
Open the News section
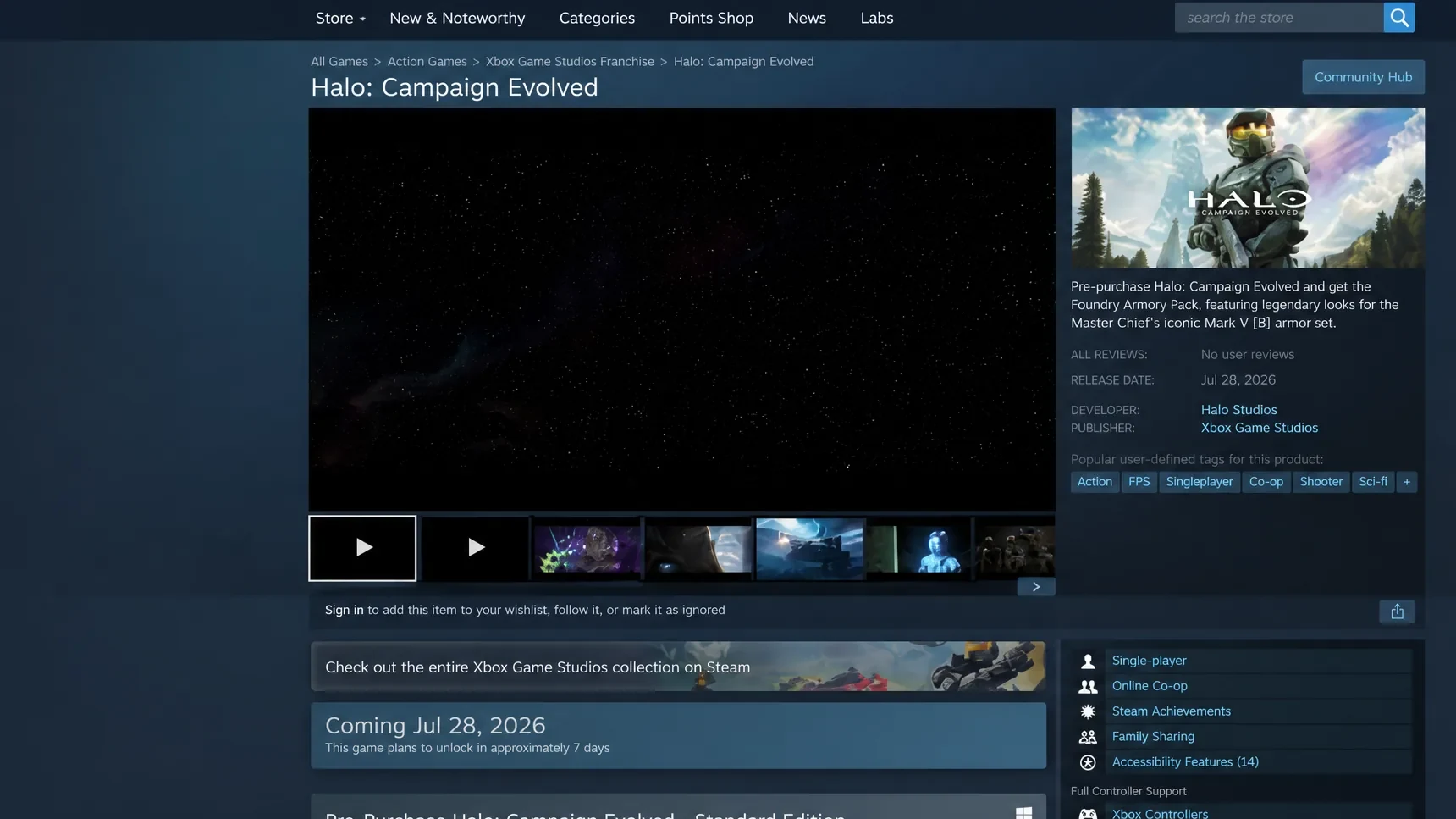click(807, 18)
